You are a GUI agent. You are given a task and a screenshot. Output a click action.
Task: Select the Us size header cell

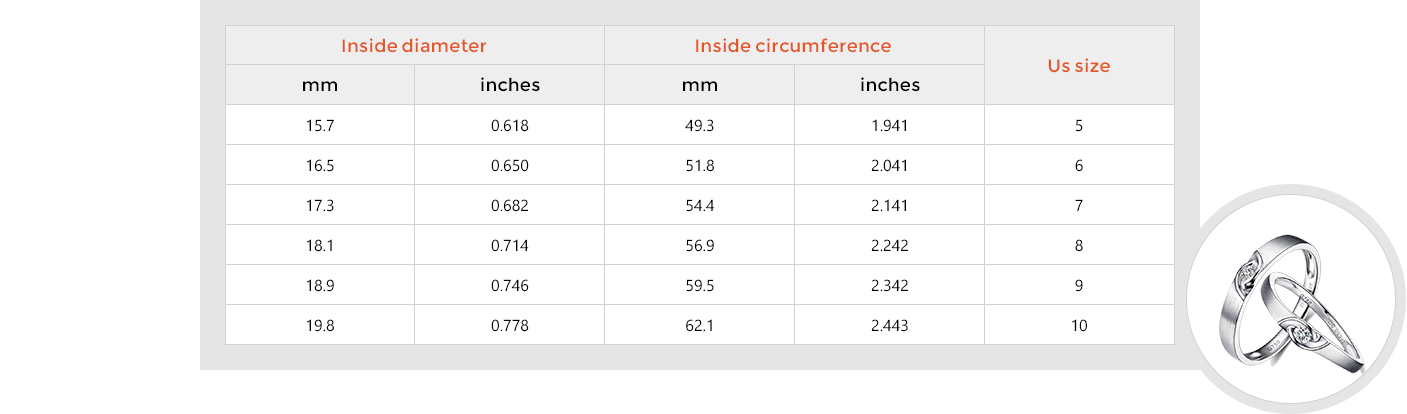point(1079,66)
